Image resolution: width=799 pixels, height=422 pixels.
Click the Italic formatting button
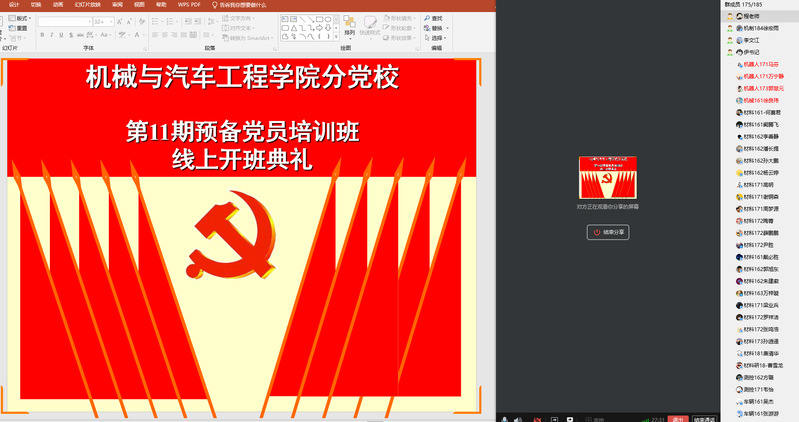pos(51,34)
